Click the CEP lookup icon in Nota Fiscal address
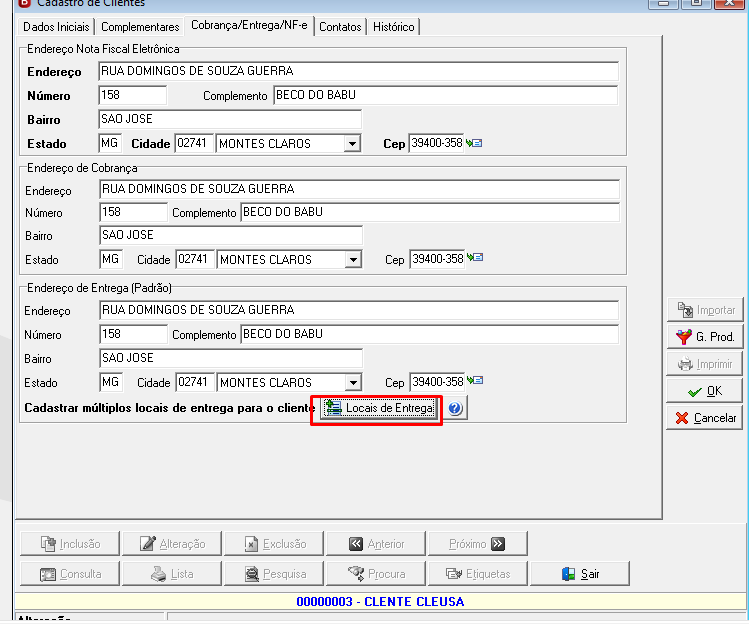Screen dimensions: 749x624 click(474, 143)
